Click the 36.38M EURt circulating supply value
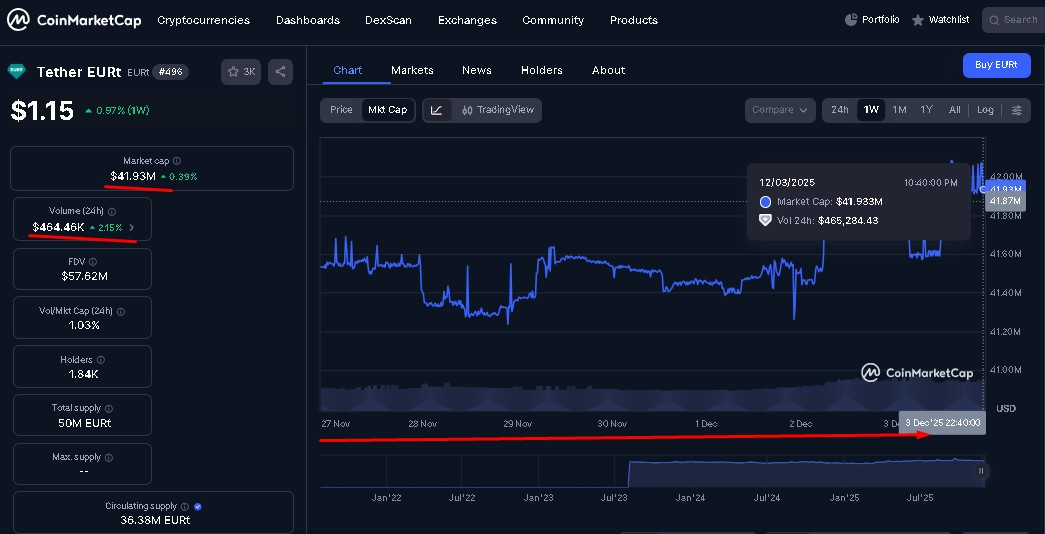1045x534 pixels. (153, 520)
